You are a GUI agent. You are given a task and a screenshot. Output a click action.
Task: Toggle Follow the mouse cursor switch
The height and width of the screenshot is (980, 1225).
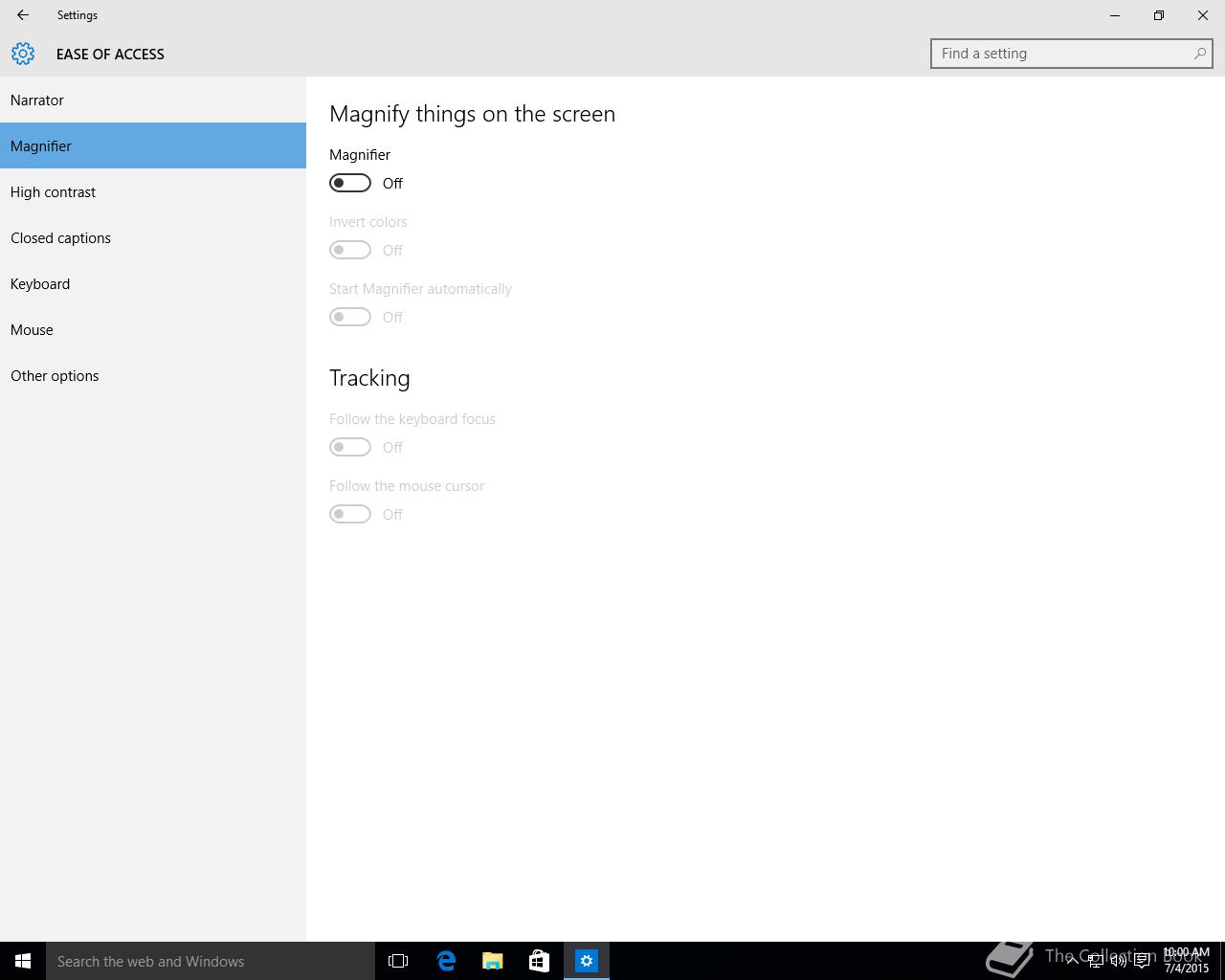pyautogui.click(x=350, y=514)
